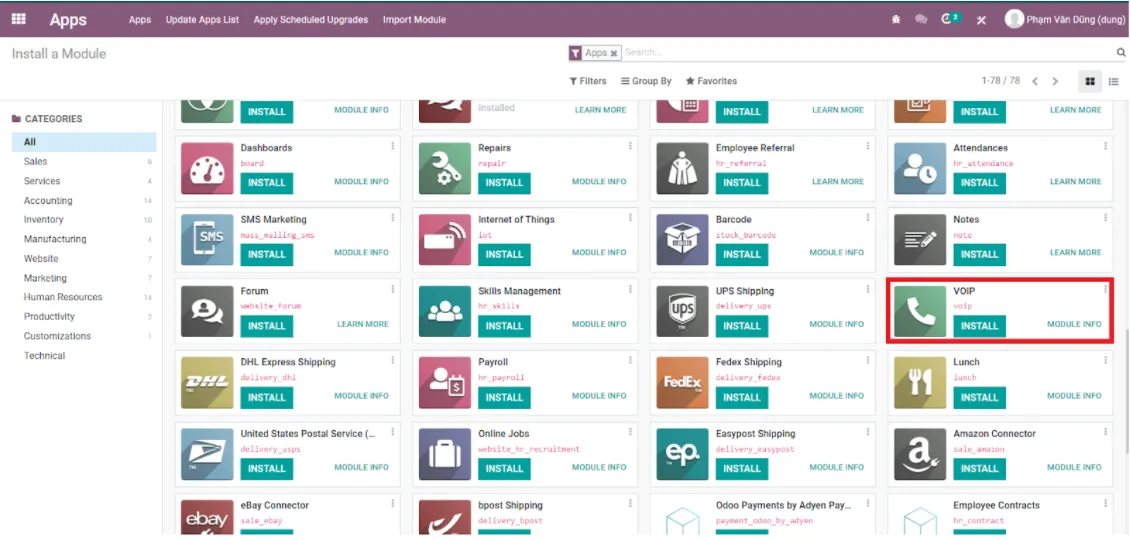Install the Payroll module
The height and width of the screenshot is (539, 1130).
coord(504,397)
